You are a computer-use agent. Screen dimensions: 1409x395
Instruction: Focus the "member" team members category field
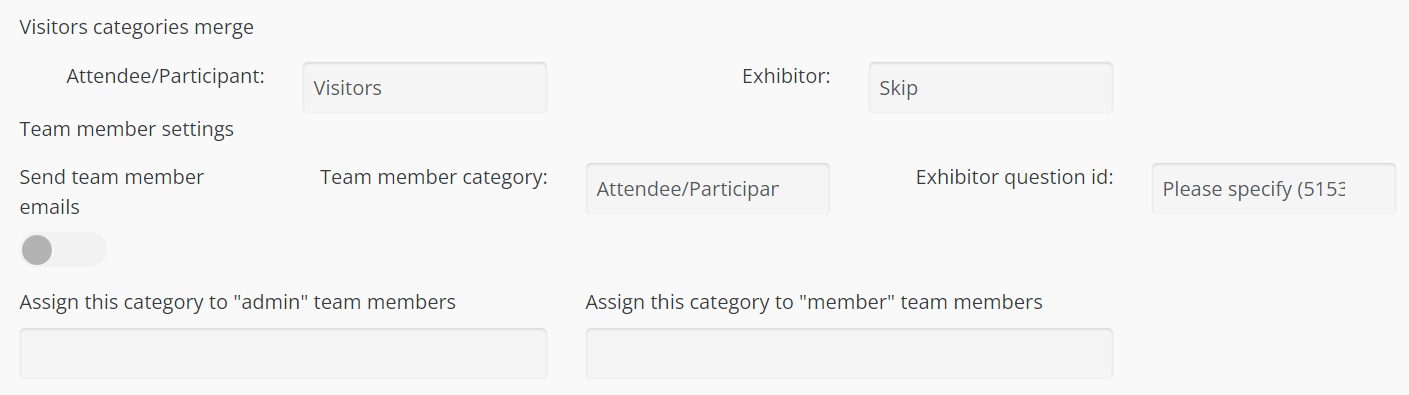point(849,353)
